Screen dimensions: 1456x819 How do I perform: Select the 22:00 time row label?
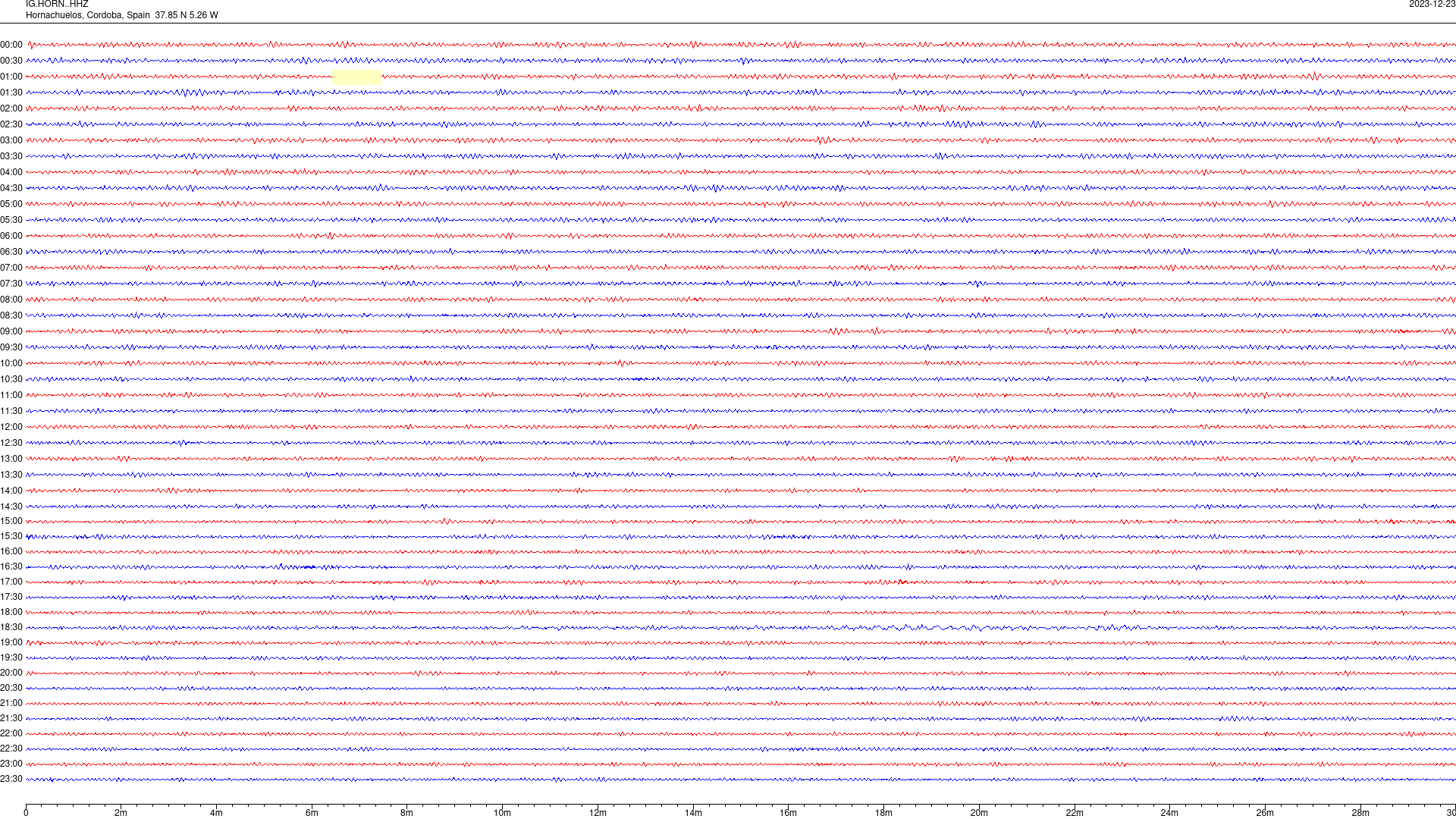[x=11, y=733]
